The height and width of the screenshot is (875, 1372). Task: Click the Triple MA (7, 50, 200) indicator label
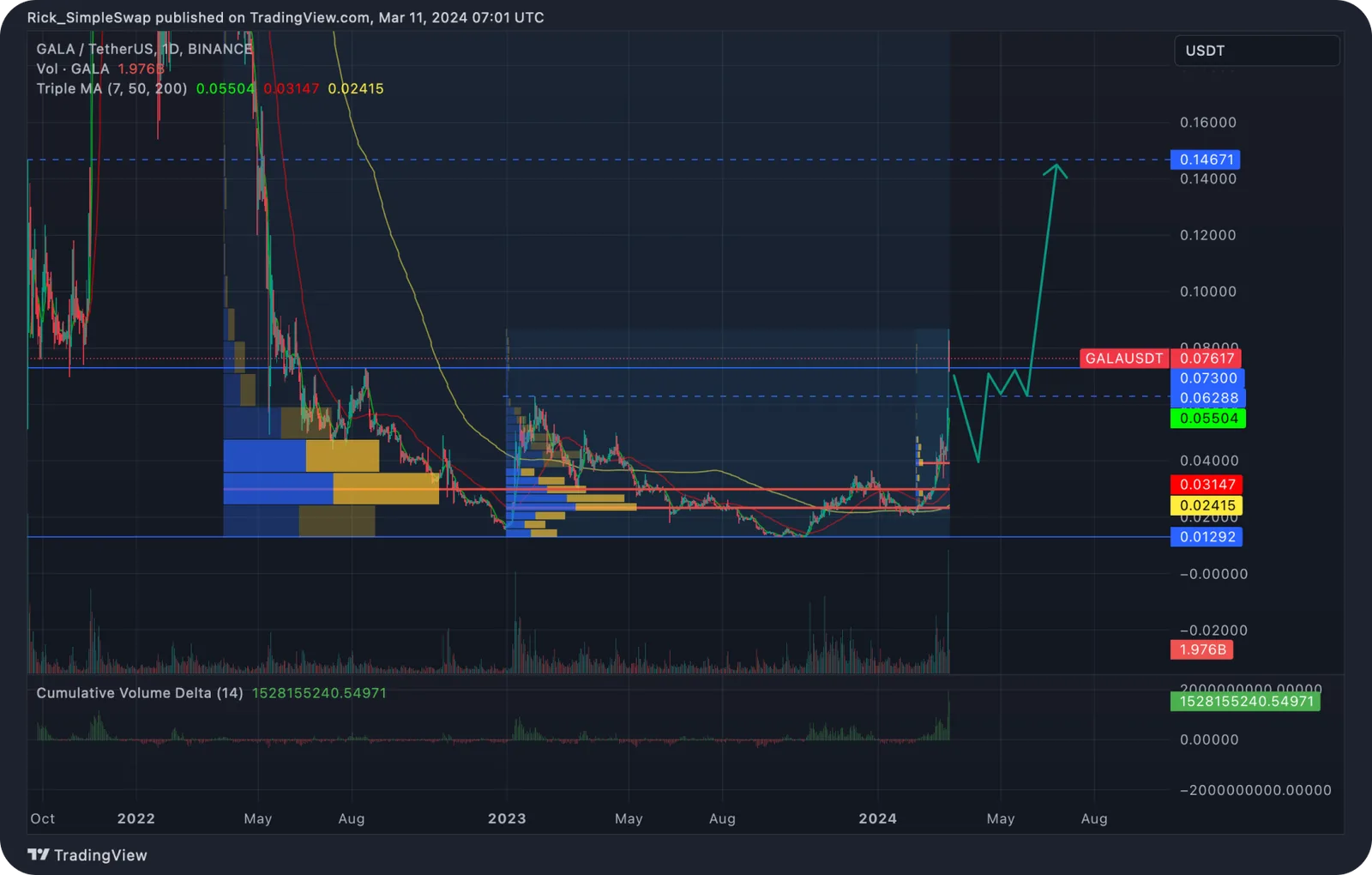point(111,88)
